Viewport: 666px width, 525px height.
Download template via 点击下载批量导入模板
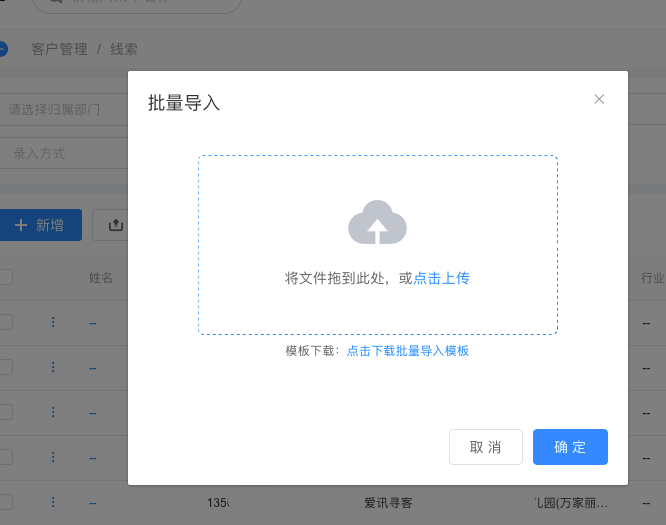(407, 351)
